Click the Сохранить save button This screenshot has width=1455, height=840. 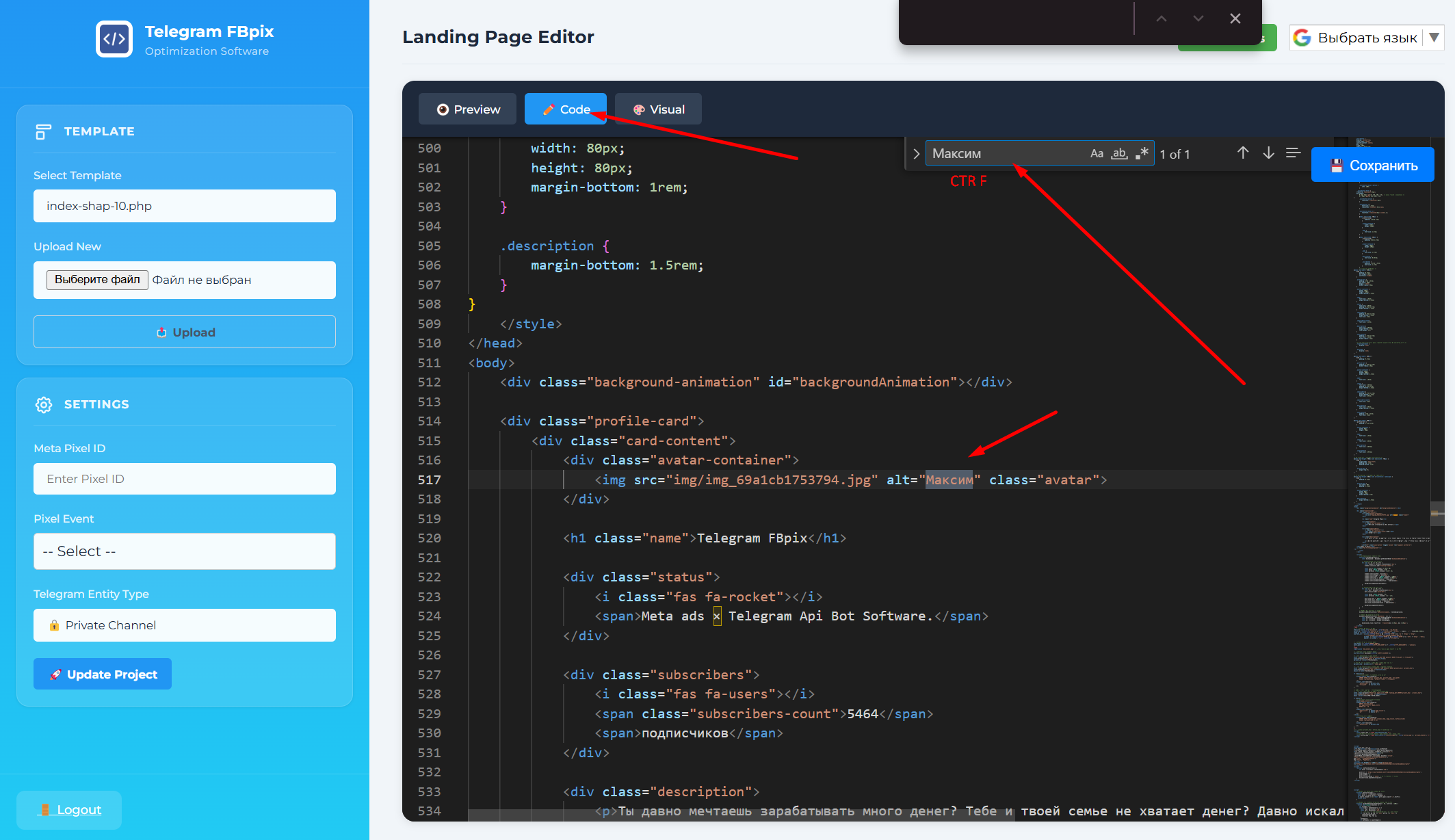click(1372, 166)
